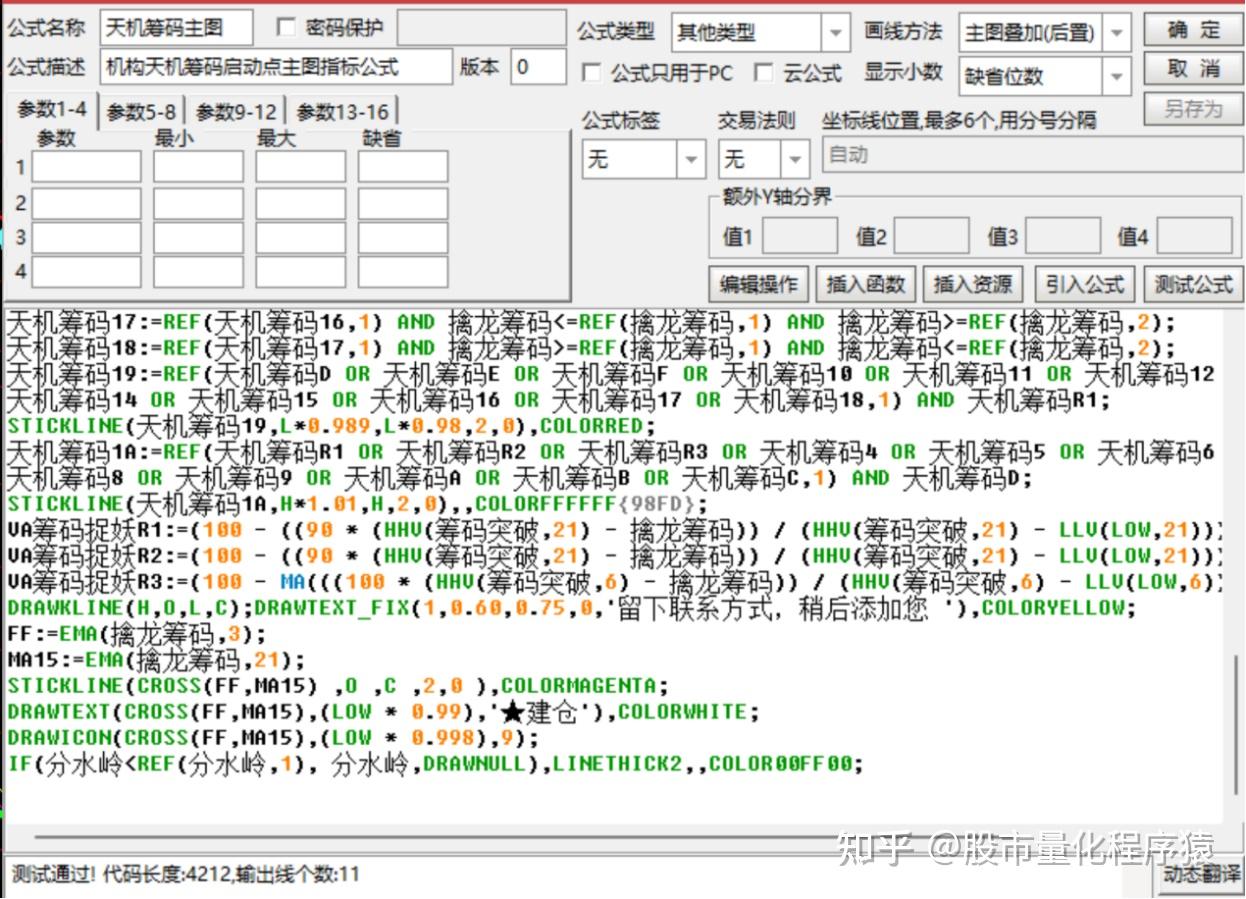Screen dimensions: 1246x899
Task: Click row 3 缺省 field
Action: click(403, 238)
